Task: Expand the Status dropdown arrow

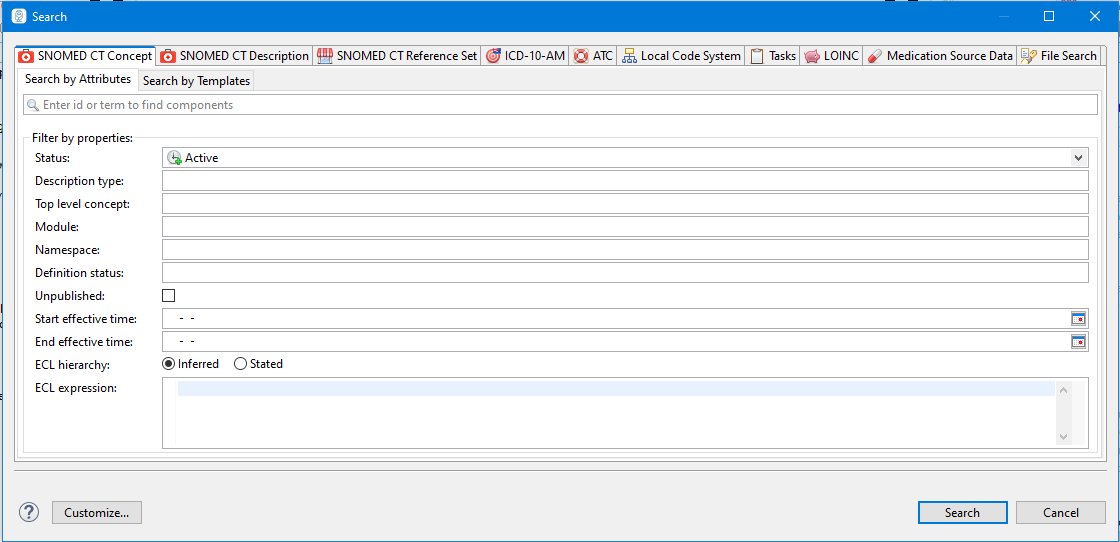Action: 1078,158
